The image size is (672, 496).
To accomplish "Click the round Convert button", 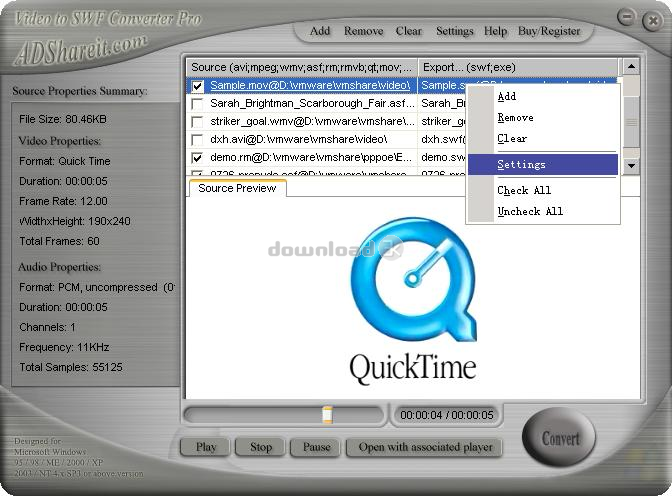I will (560, 438).
